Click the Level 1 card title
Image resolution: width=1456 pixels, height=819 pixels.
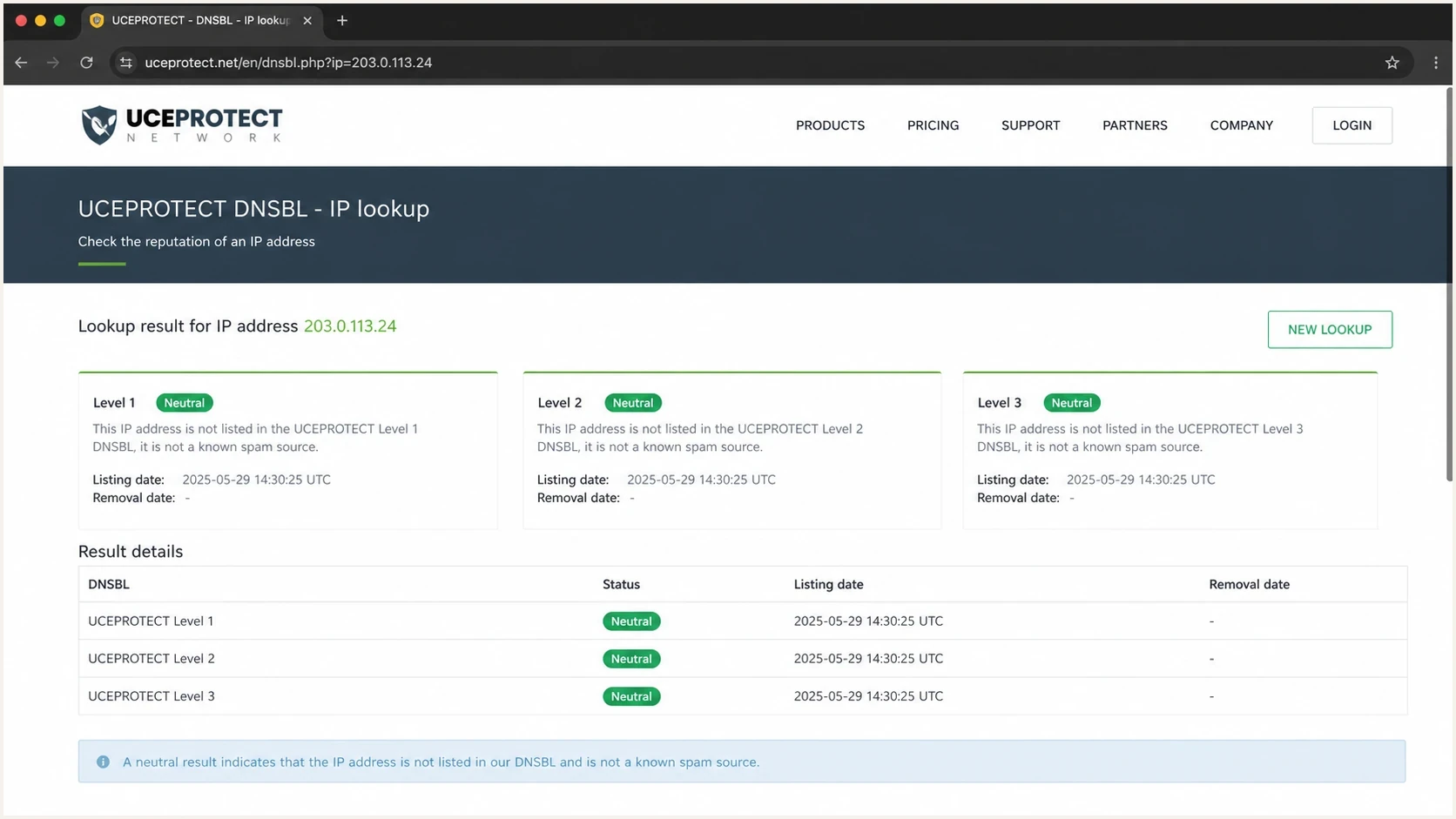tap(114, 403)
